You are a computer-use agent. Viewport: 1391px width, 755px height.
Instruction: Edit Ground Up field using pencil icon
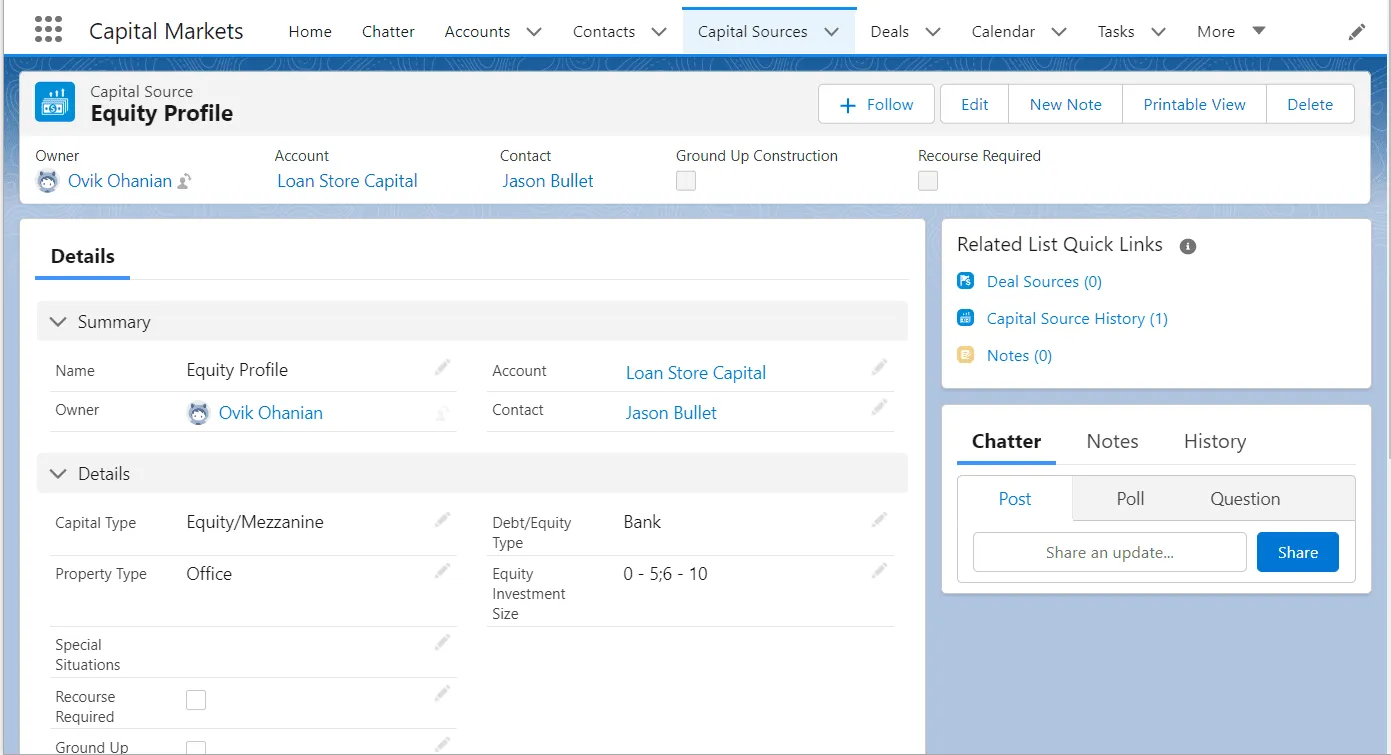pos(442,744)
